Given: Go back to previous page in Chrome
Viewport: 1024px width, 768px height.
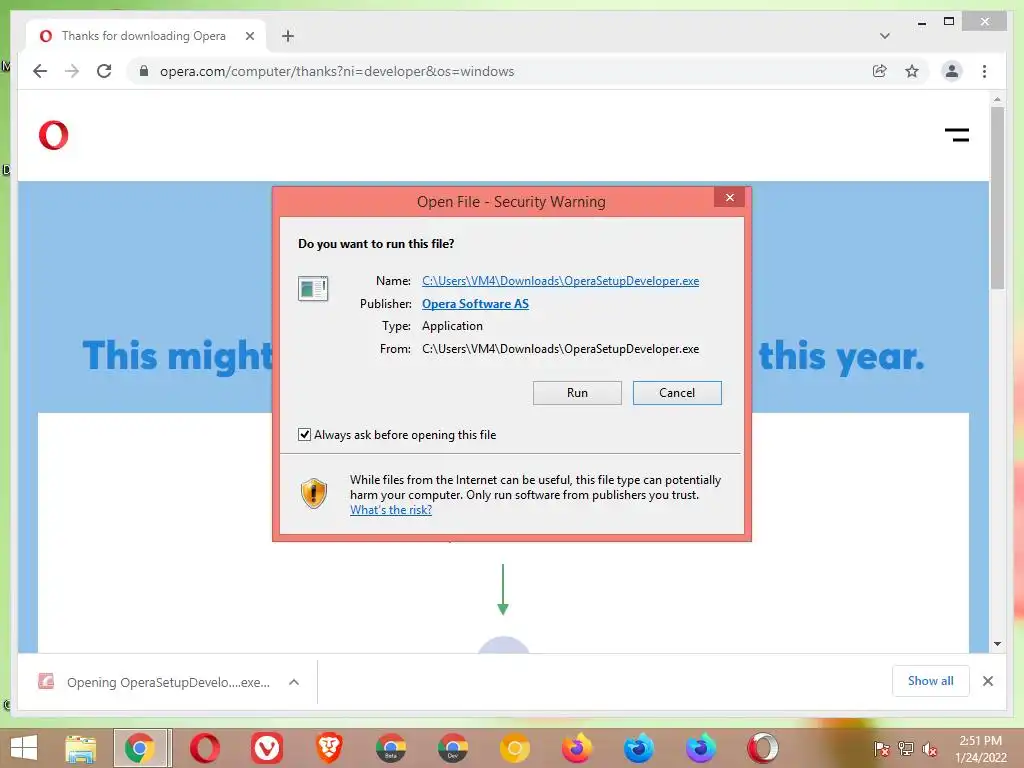Looking at the screenshot, I should coord(40,71).
